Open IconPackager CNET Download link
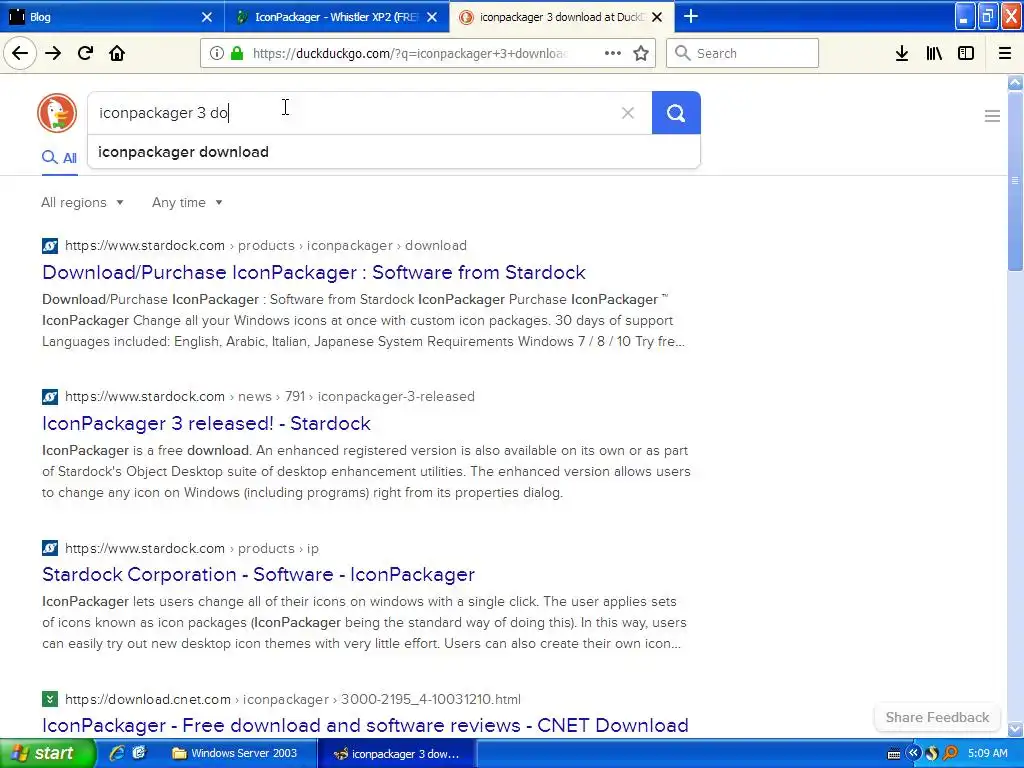The height and width of the screenshot is (768, 1024). [x=365, y=725]
